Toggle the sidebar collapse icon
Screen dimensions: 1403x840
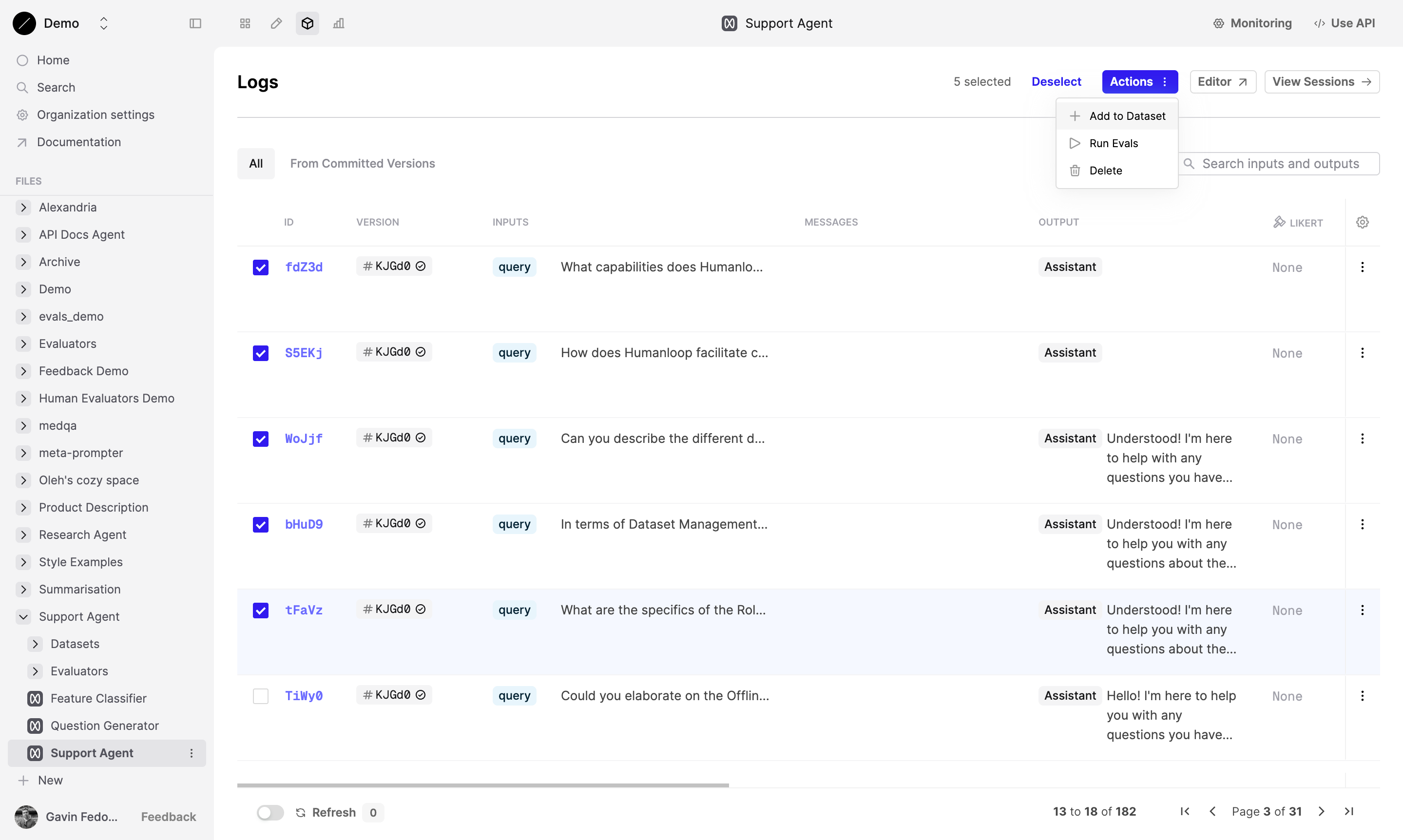coord(195,23)
